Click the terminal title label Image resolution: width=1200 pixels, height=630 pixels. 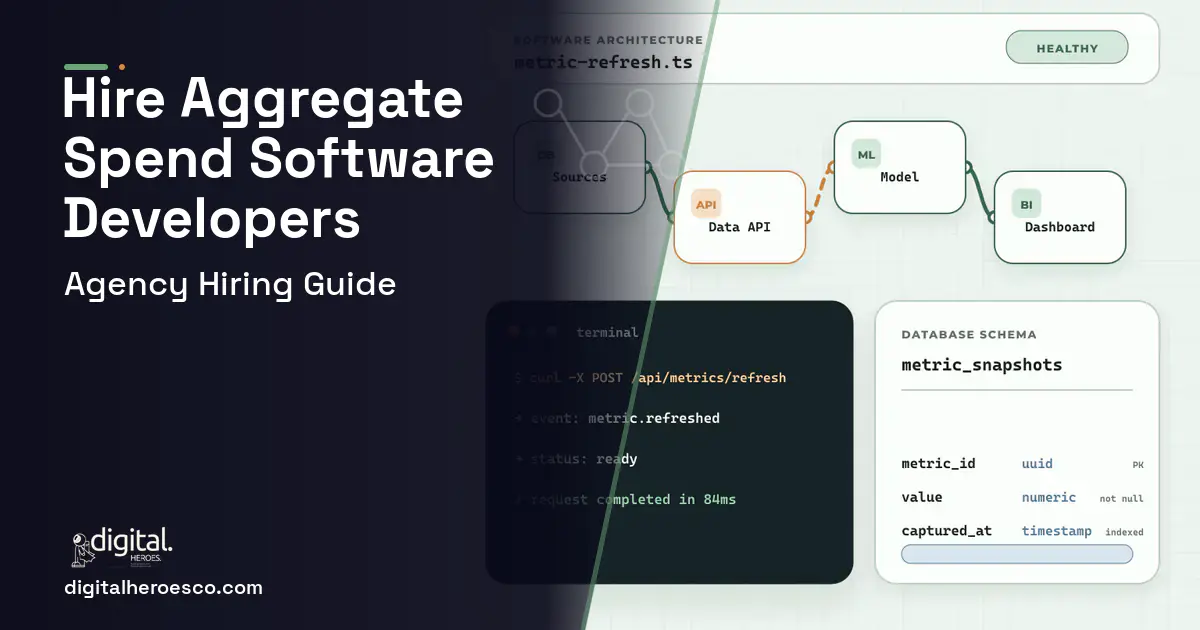[x=607, y=332]
